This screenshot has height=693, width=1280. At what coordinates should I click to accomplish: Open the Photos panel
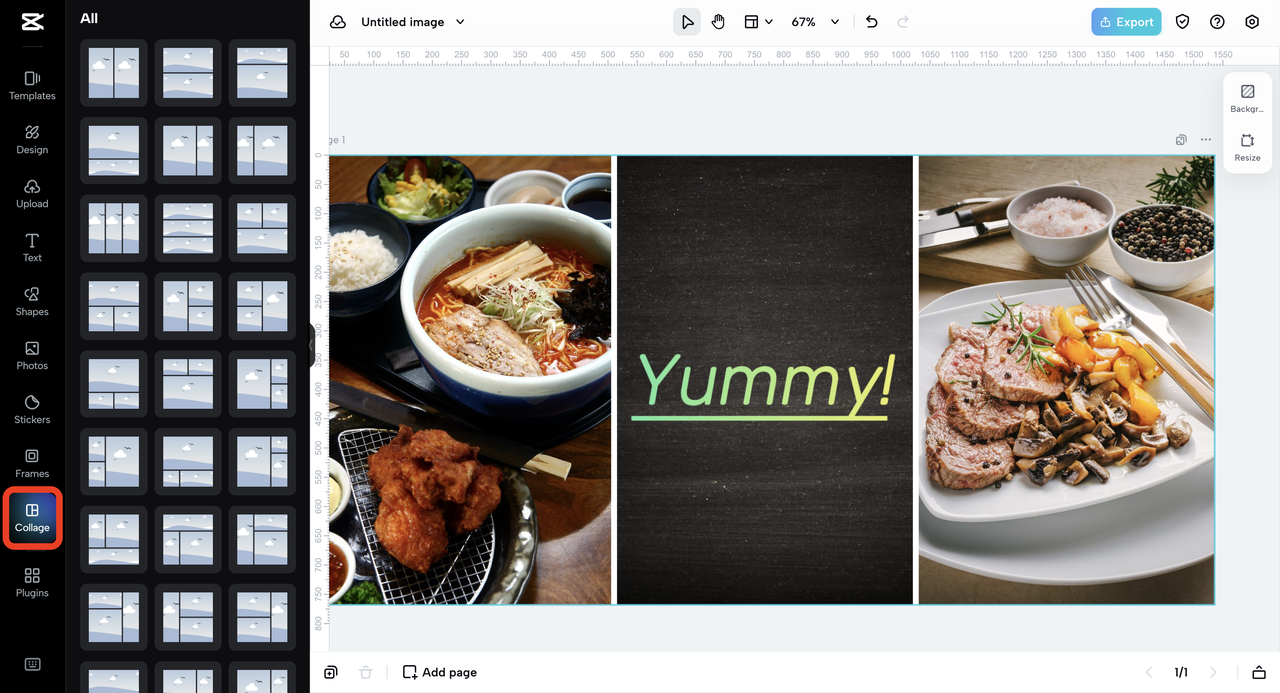(32, 355)
